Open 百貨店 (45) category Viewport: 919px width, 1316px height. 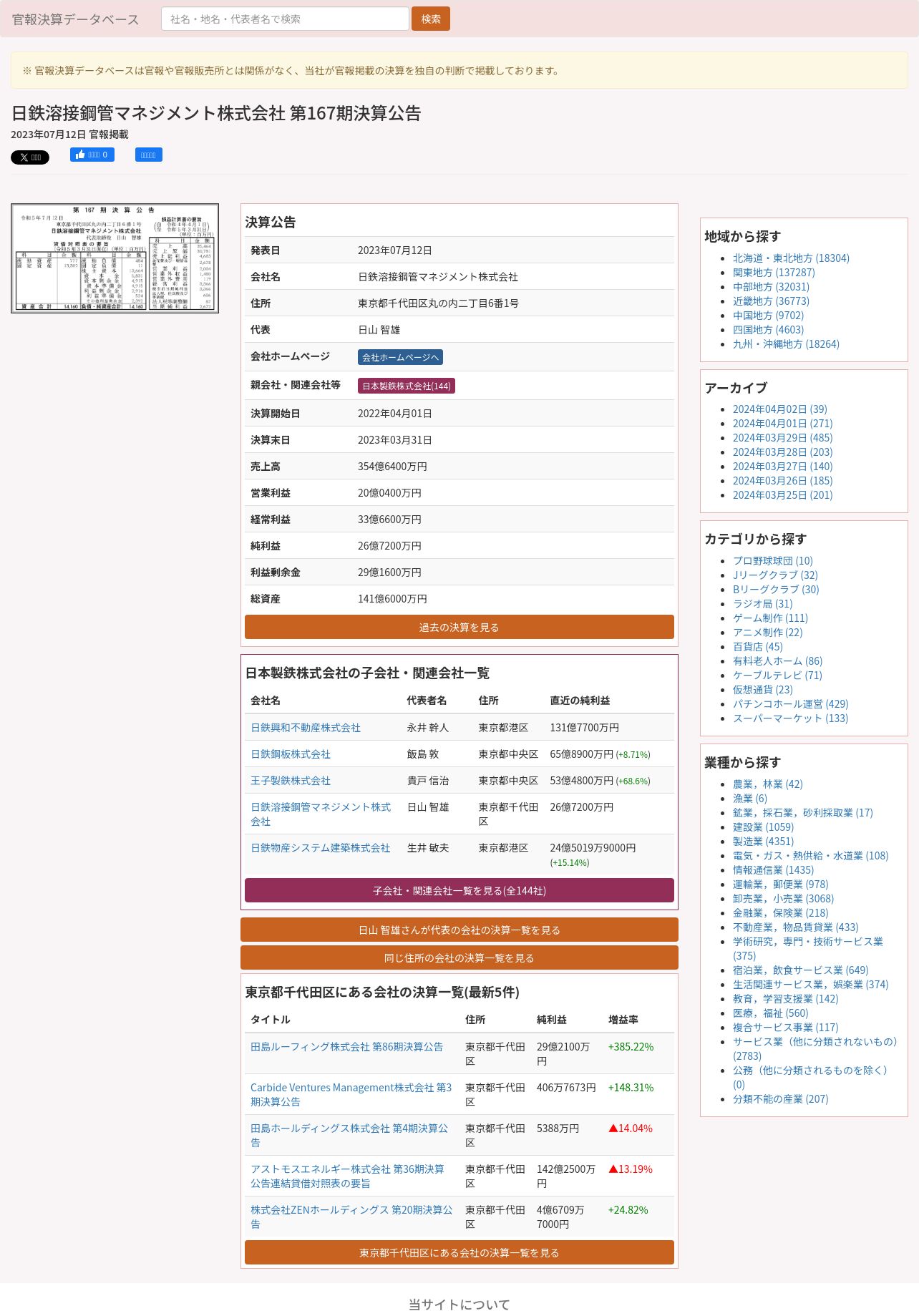click(x=758, y=647)
